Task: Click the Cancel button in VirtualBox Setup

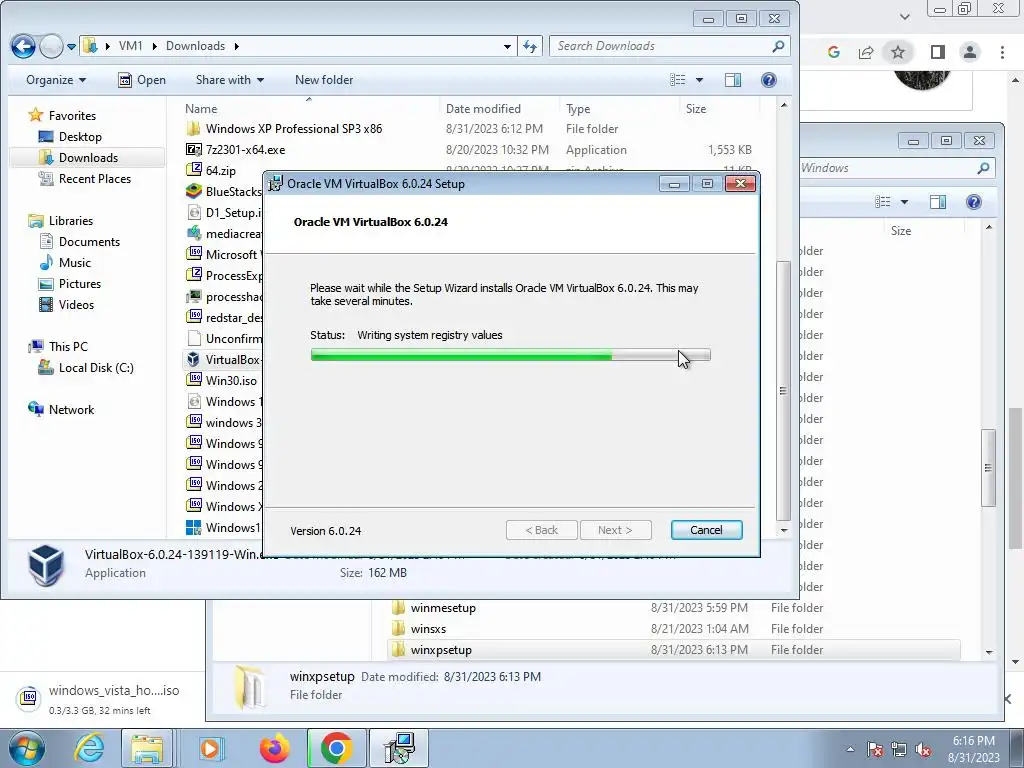Action: [x=706, y=530]
